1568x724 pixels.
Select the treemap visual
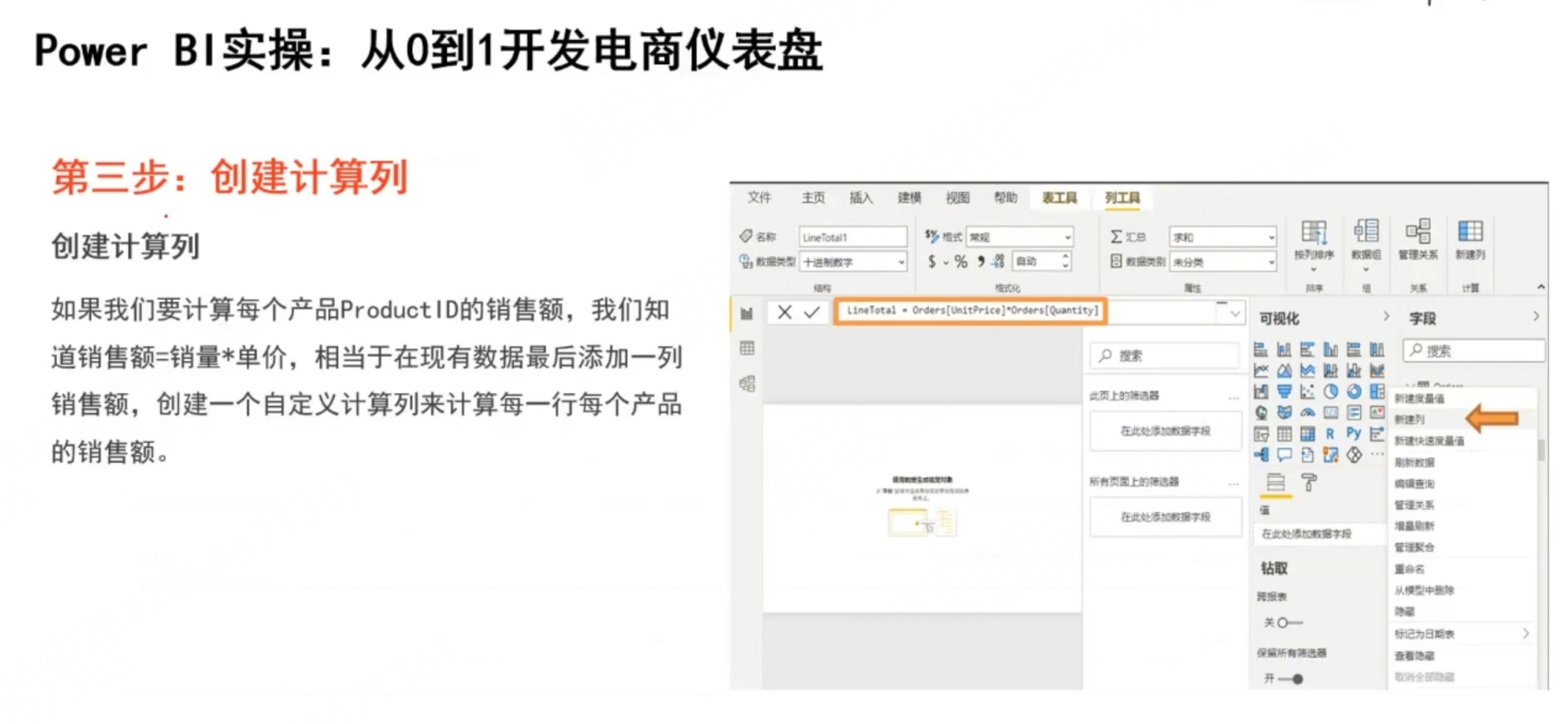pos(1377,392)
